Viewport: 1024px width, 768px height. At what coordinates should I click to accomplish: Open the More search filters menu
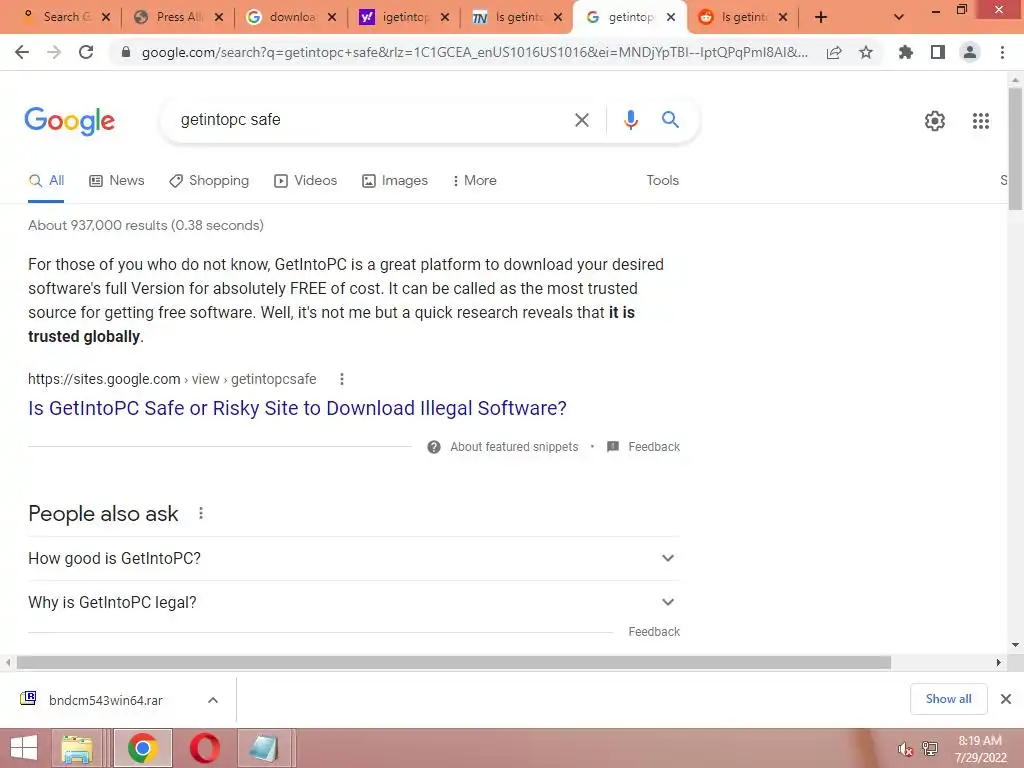coord(475,180)
